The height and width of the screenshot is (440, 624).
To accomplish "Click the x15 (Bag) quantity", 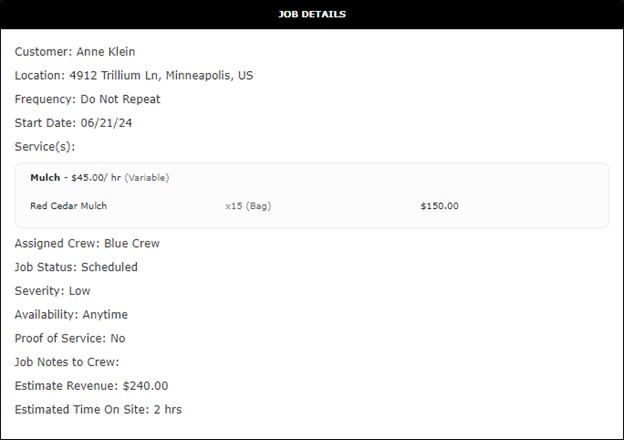I will [248, 206].
